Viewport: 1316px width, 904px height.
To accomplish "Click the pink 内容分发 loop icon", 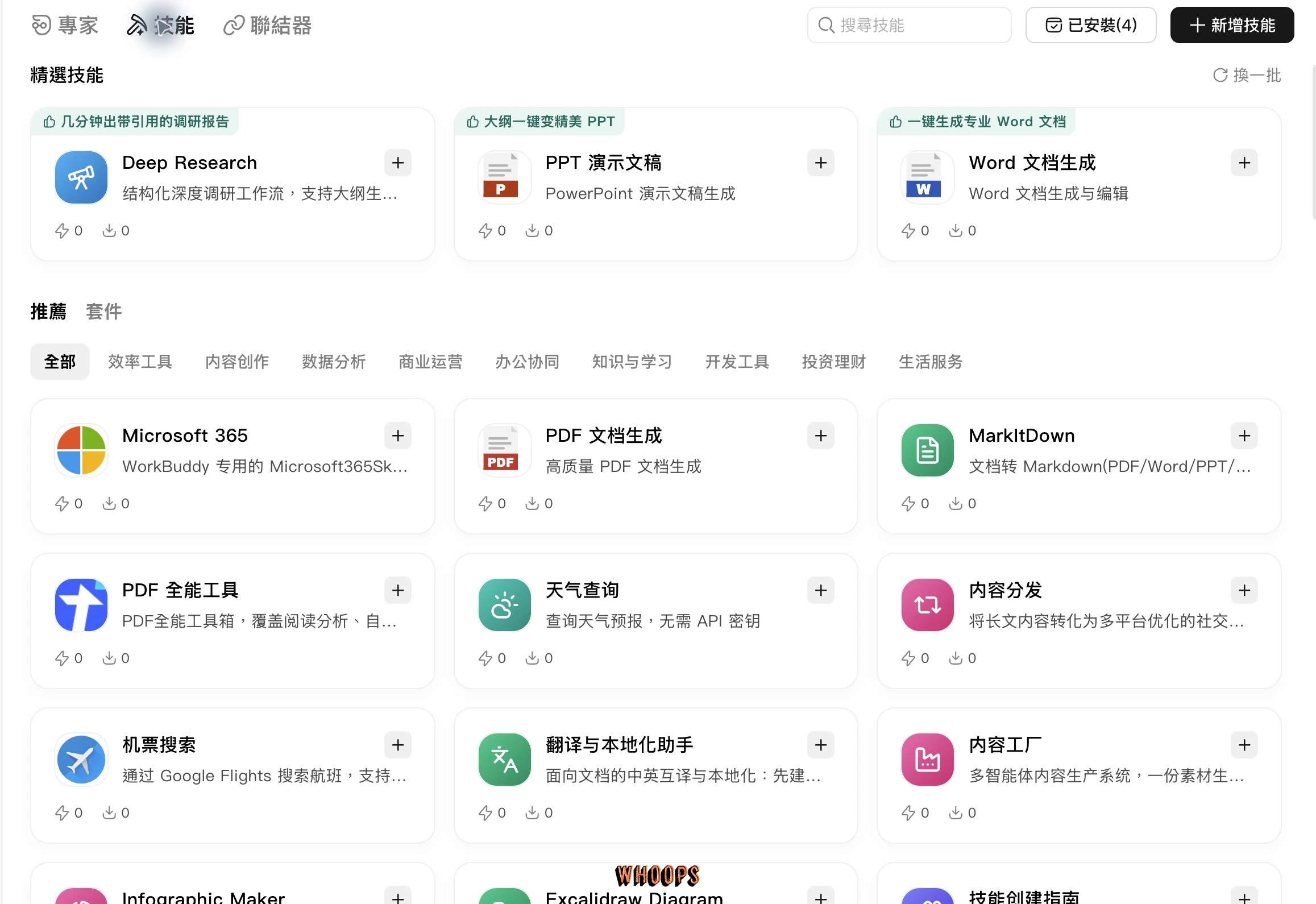I will 927,605.
